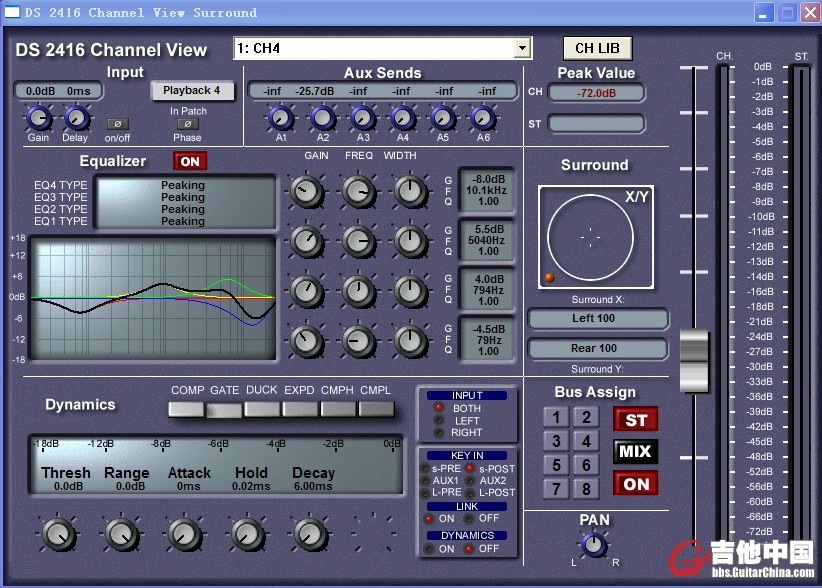Click the channel fader handle
The height and width of the screenshot is (588, 822).
pyautogui.click(x=694, y=361)
